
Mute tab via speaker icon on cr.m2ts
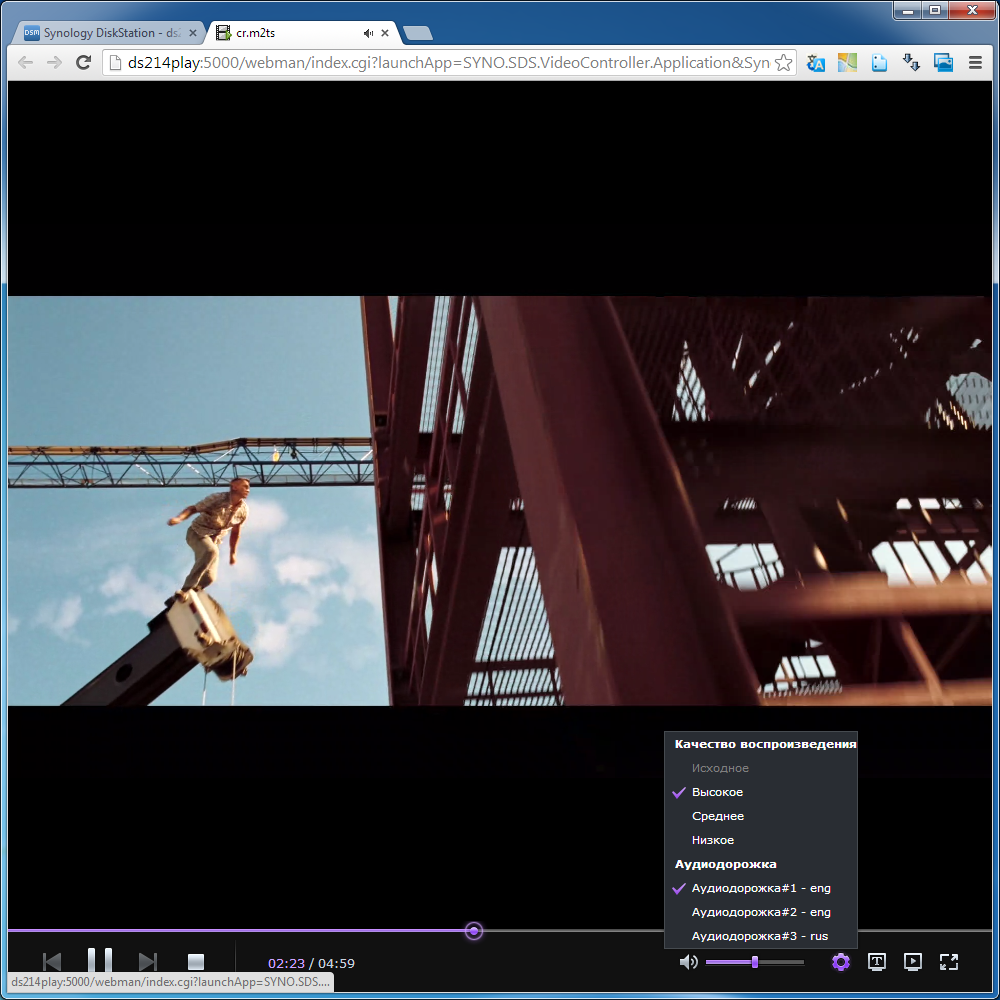point(368,33)
